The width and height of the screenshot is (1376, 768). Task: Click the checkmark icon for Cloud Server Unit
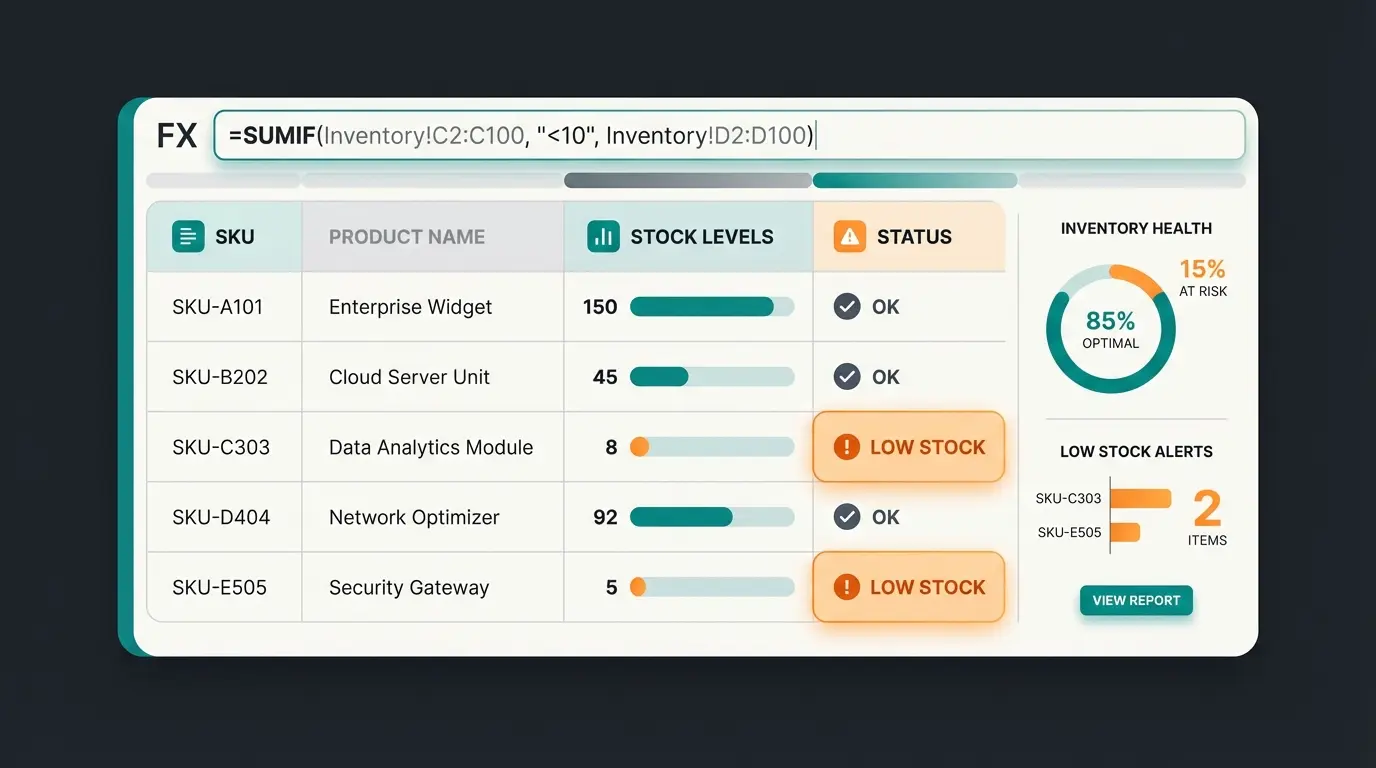tap(847, 377)
